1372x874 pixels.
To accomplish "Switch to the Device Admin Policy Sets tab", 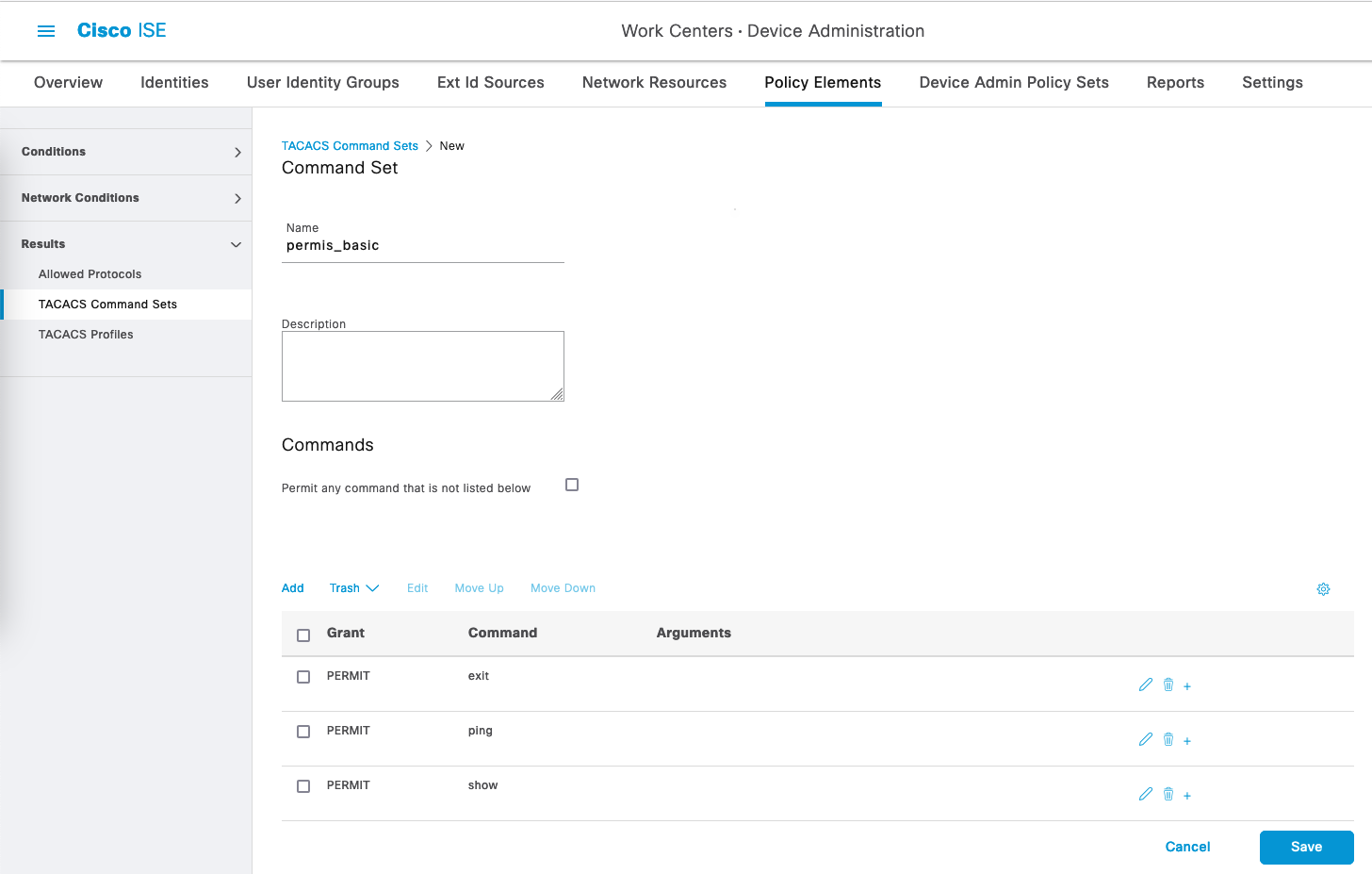I will click(1013, 83).
